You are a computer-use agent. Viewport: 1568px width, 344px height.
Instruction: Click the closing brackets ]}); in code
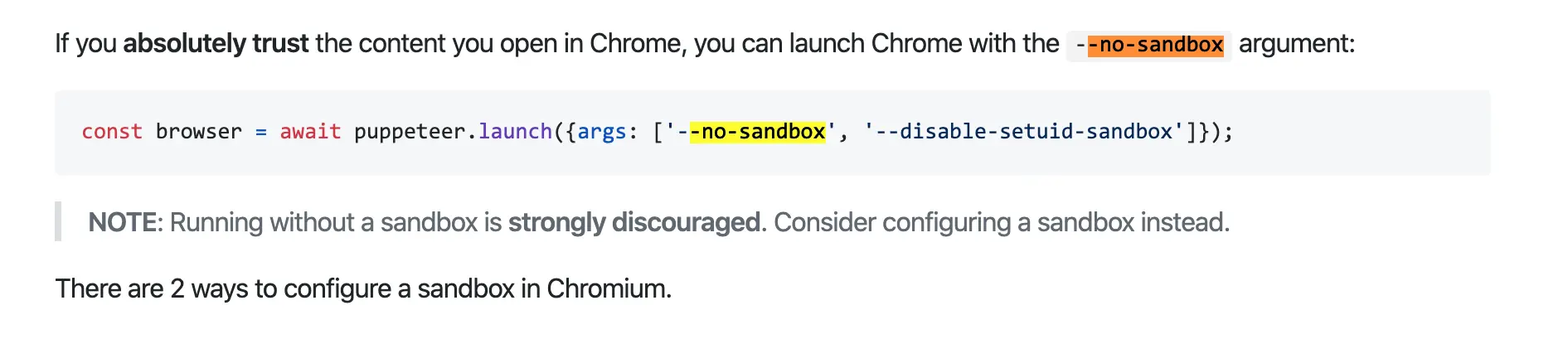[1210, 132]
